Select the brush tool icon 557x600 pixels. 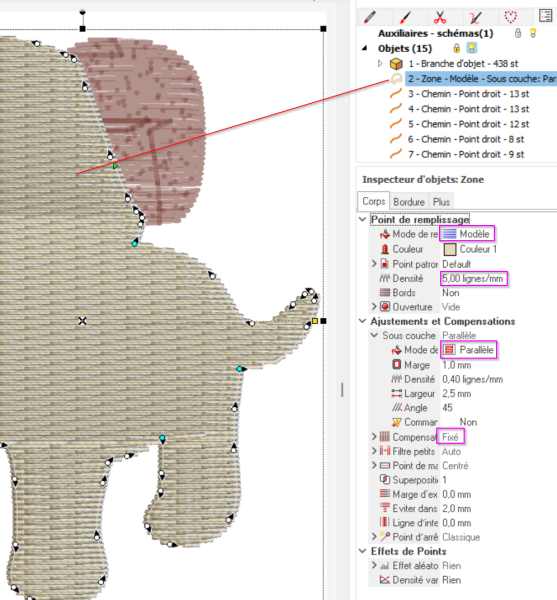[405, 17]
